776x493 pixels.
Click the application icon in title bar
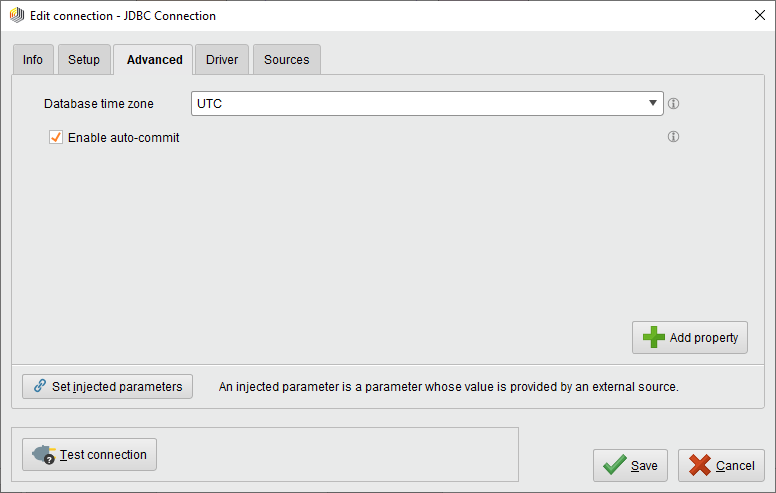16,16
